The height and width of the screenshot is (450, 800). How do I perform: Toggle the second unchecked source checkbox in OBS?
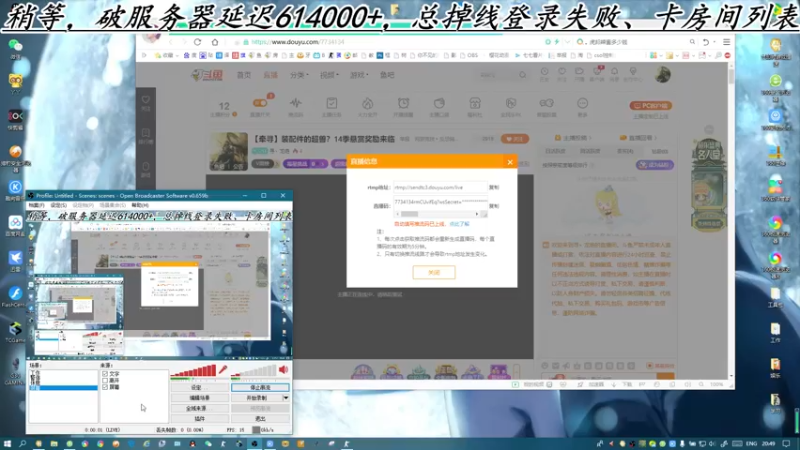coord(105,381)
